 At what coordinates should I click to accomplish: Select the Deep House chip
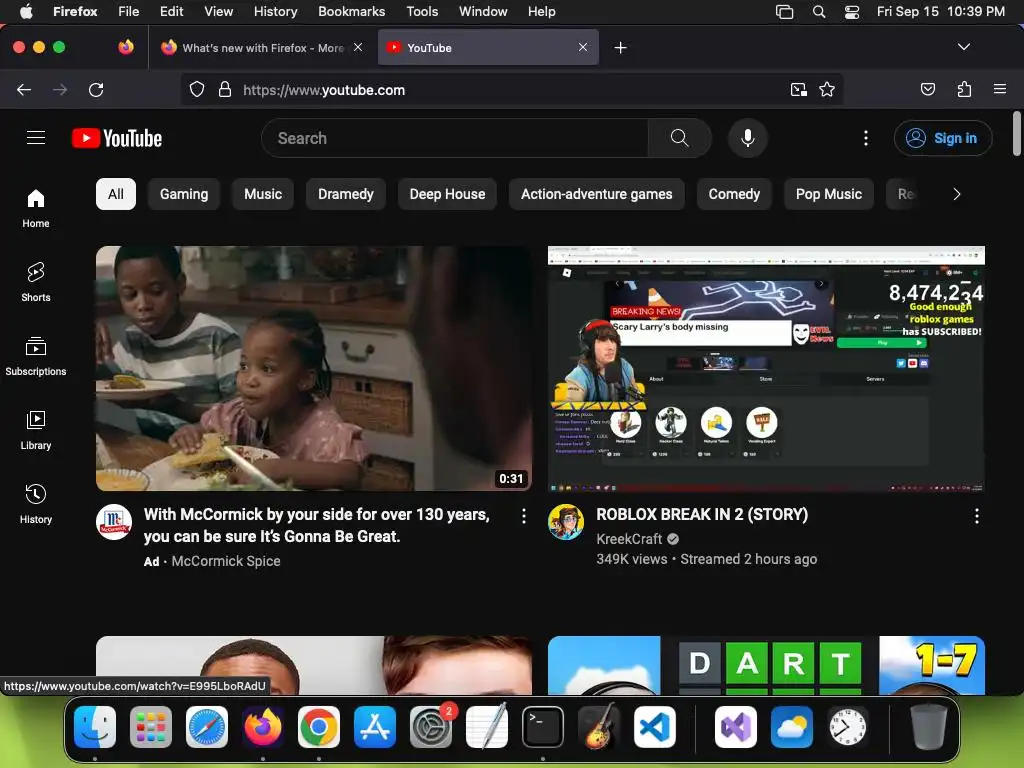(x=447, y=194)
